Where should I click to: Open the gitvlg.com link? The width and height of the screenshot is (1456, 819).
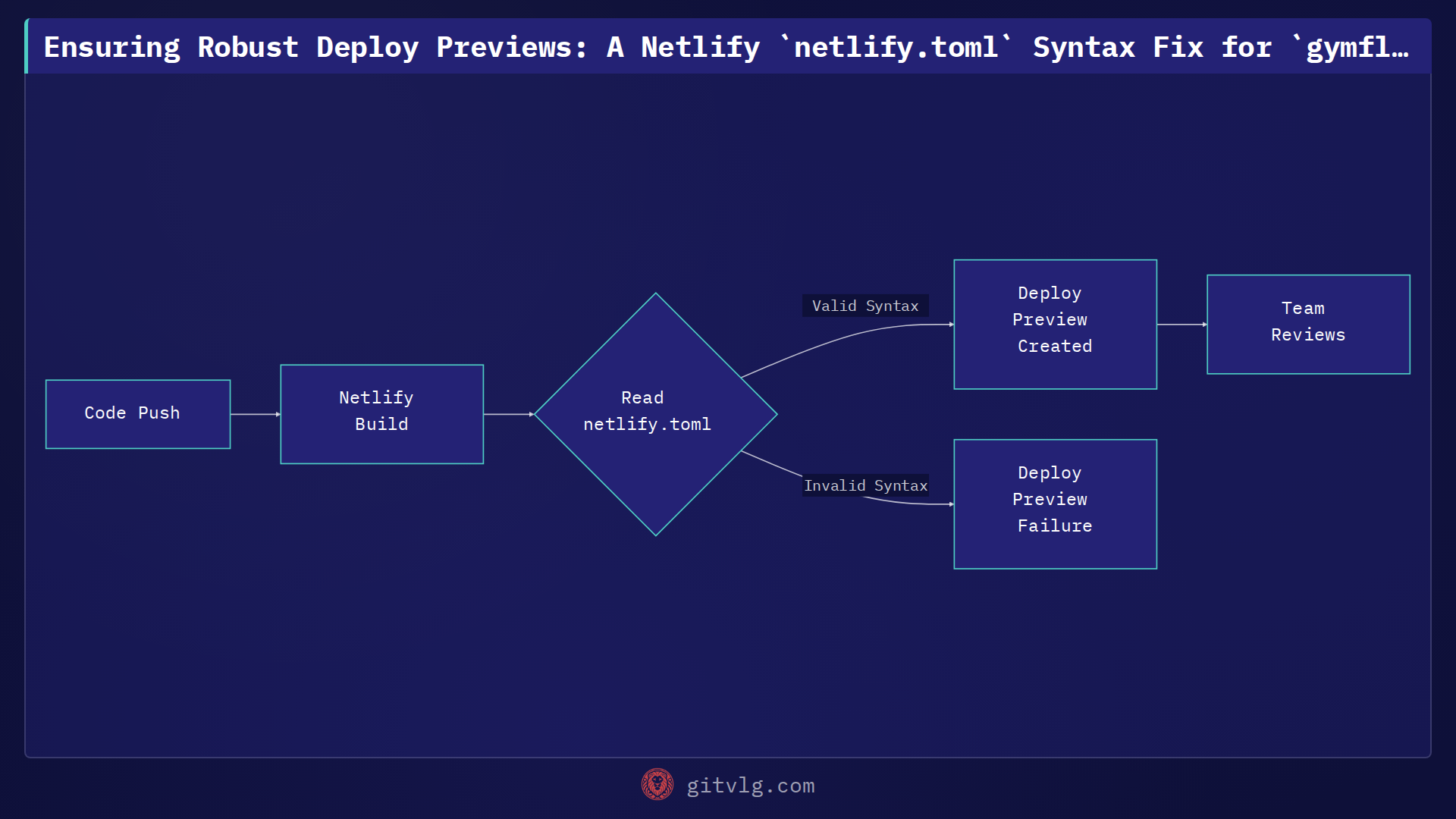[x=751, y=786]
